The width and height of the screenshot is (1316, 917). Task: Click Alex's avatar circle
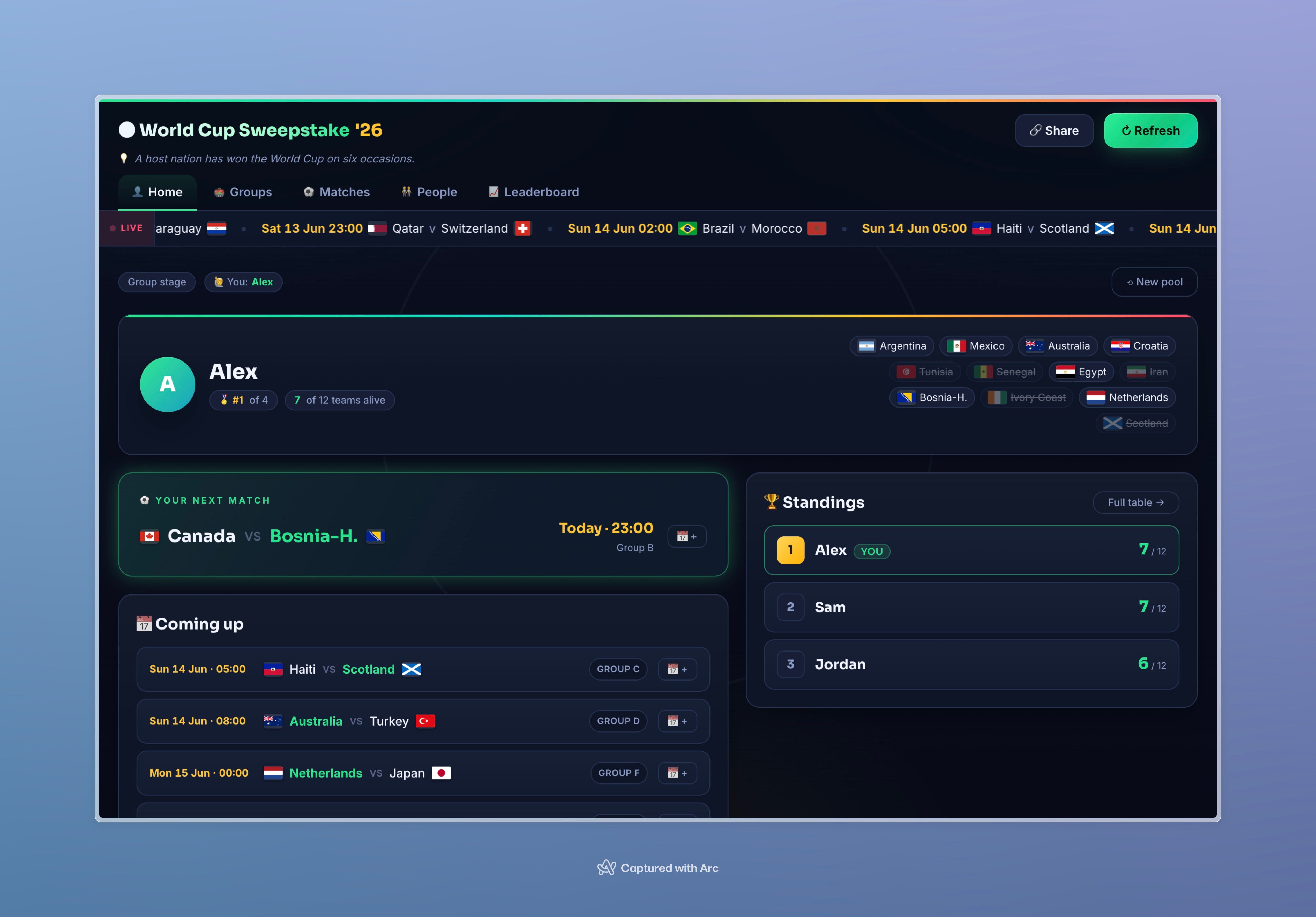click(167, 384)
